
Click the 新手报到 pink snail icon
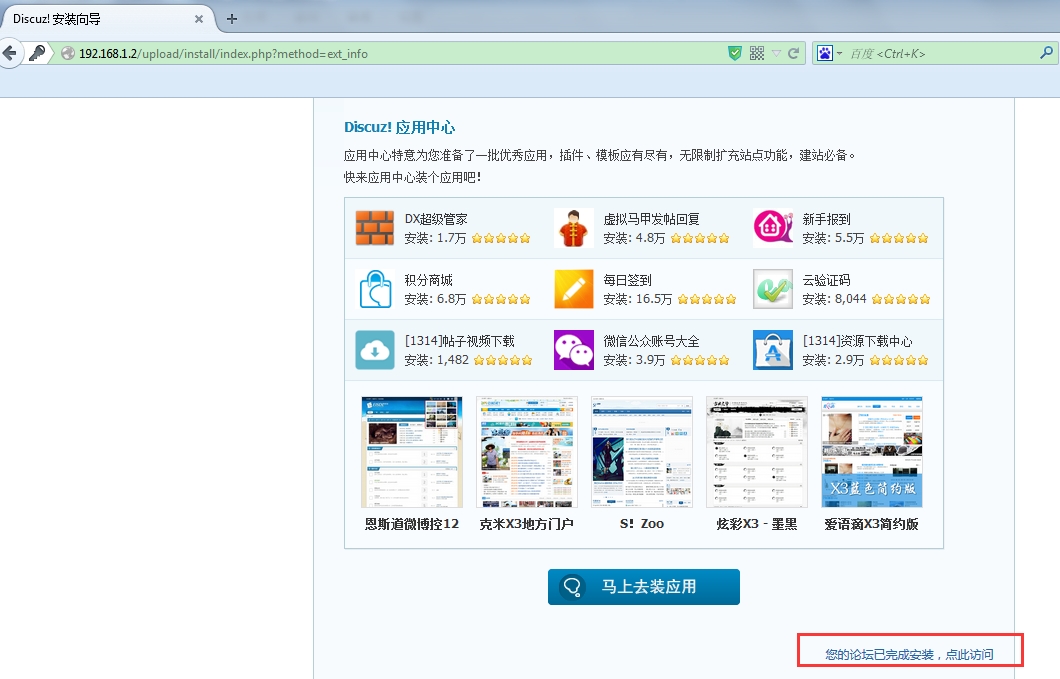pos(773,228)
